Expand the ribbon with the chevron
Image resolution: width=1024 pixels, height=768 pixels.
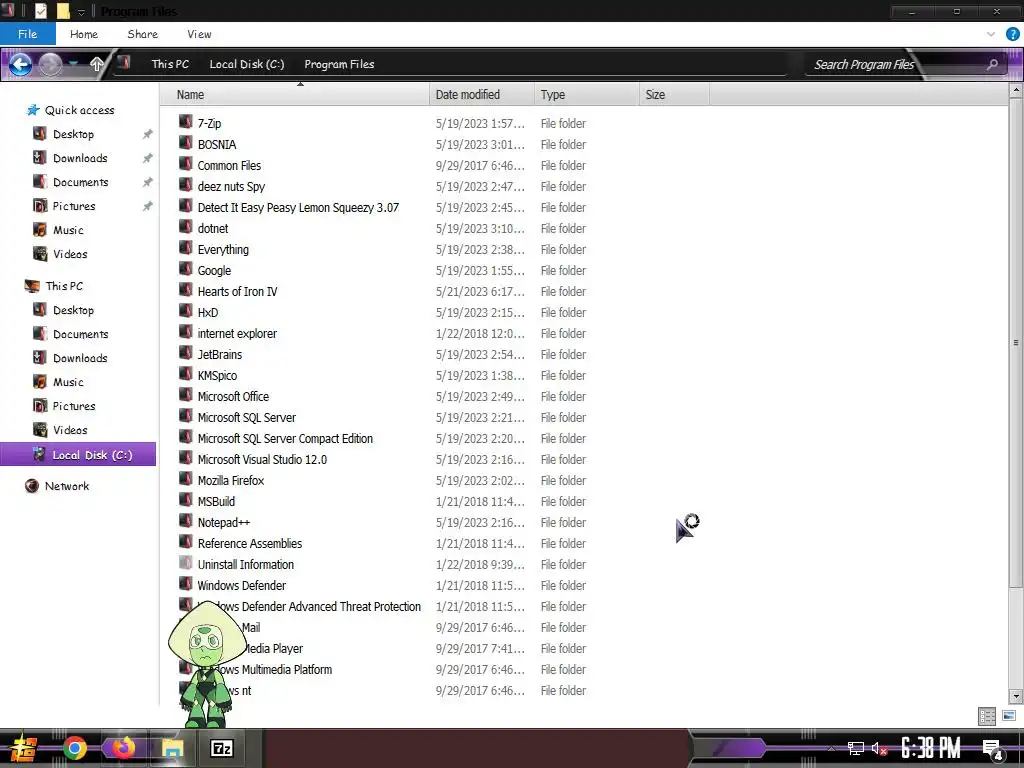tap(991, 34)
